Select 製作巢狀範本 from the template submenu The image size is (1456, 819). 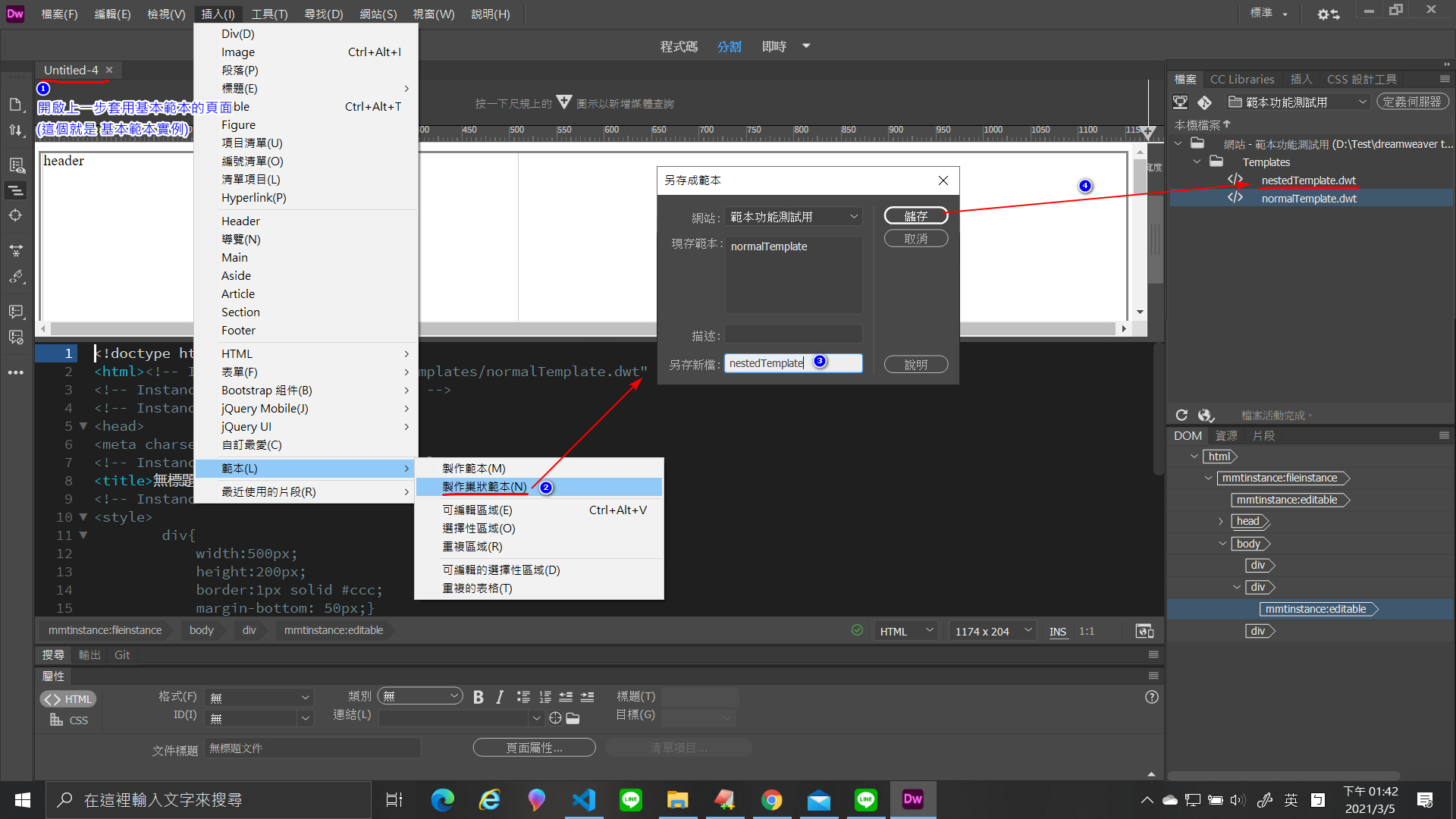pos(485,486)
